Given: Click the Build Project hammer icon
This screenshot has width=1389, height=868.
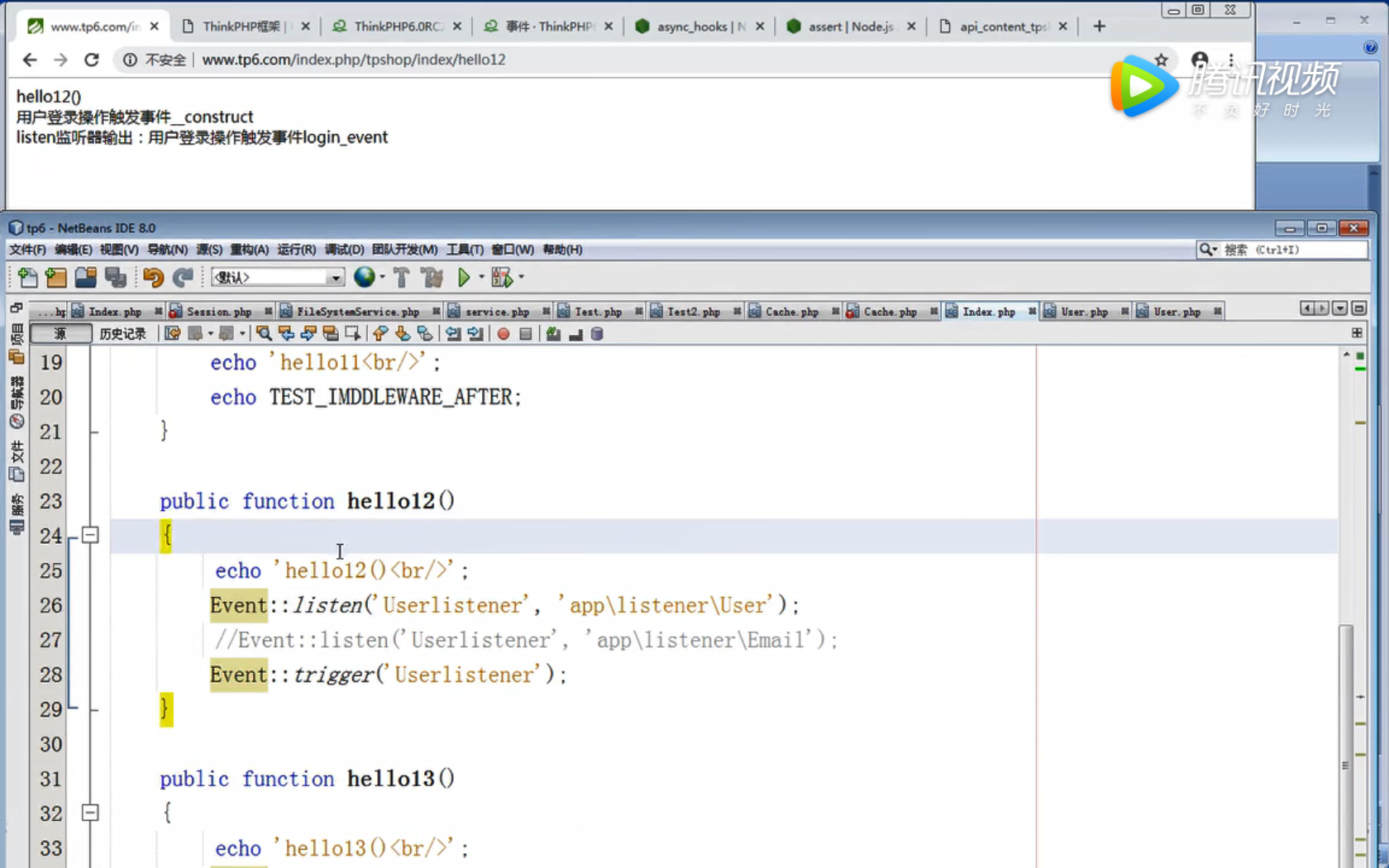Looking at the screenshot, I should 402,278.
